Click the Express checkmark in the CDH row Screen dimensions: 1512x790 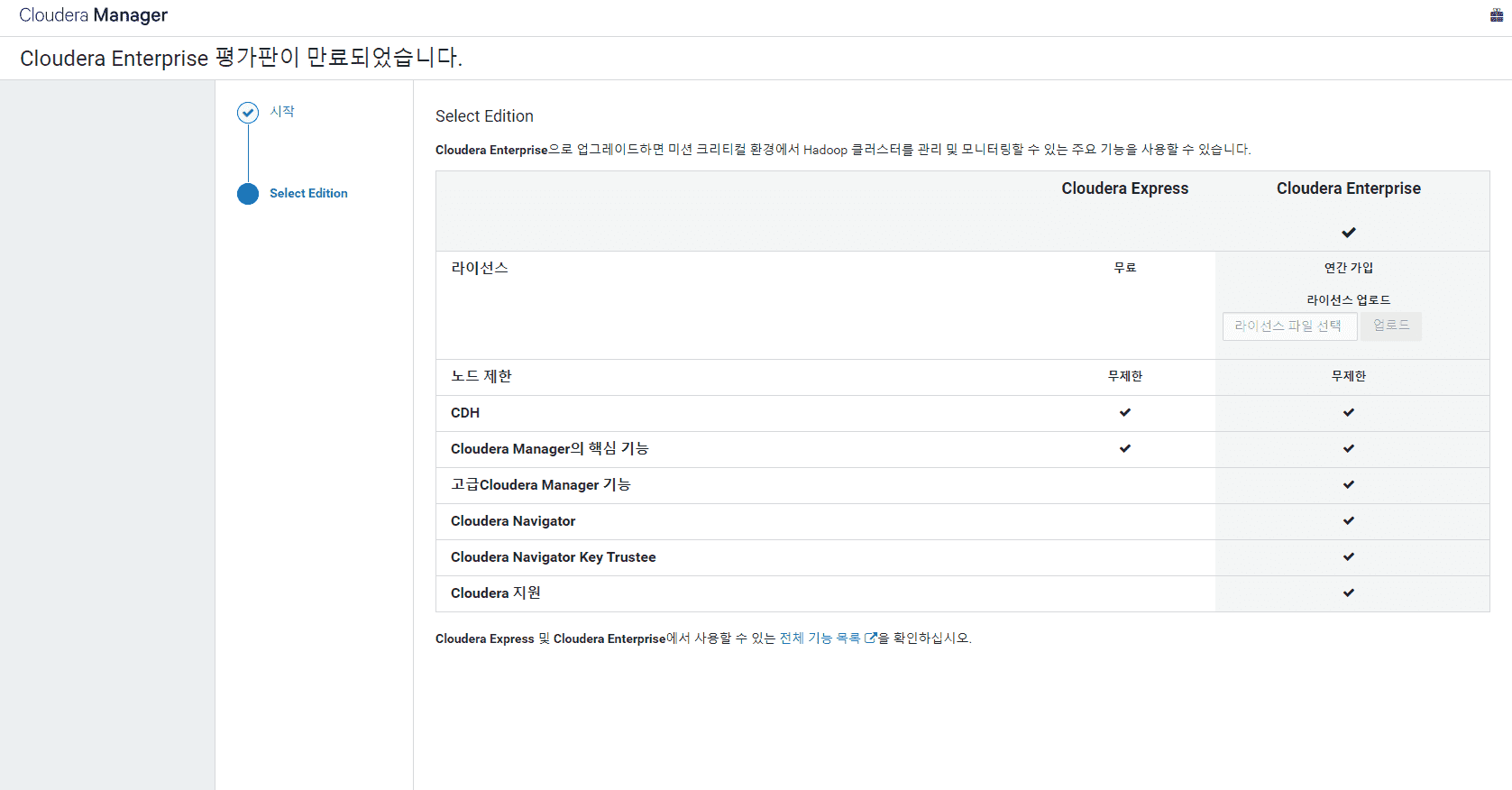point(1125,412)
